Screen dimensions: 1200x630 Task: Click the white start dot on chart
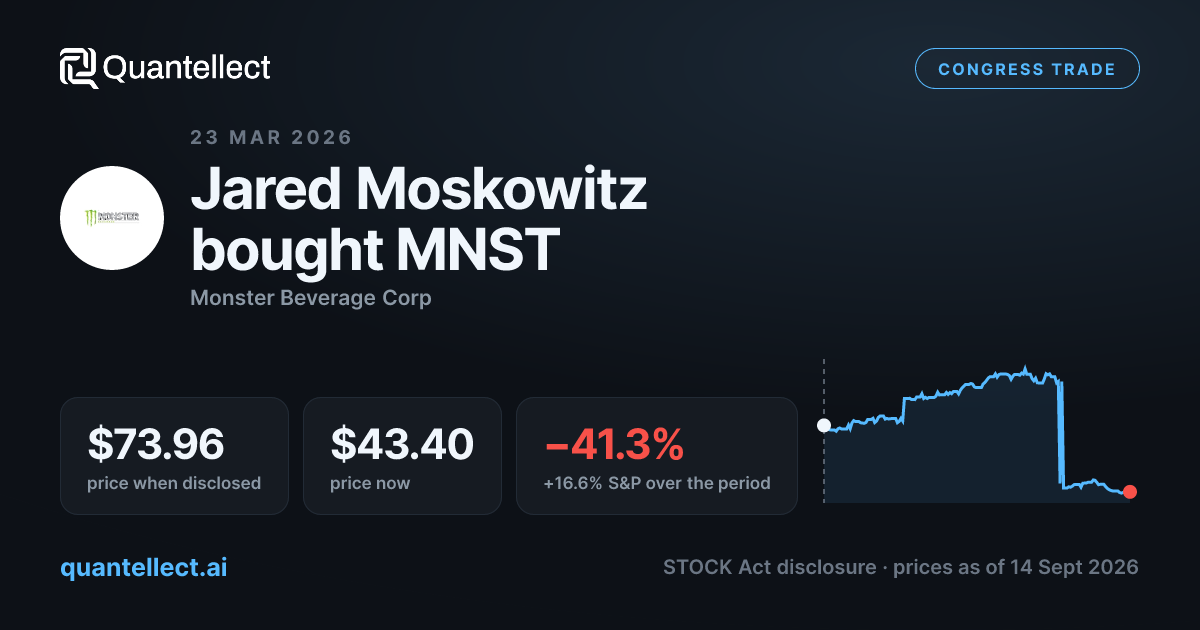click(824, 425)
